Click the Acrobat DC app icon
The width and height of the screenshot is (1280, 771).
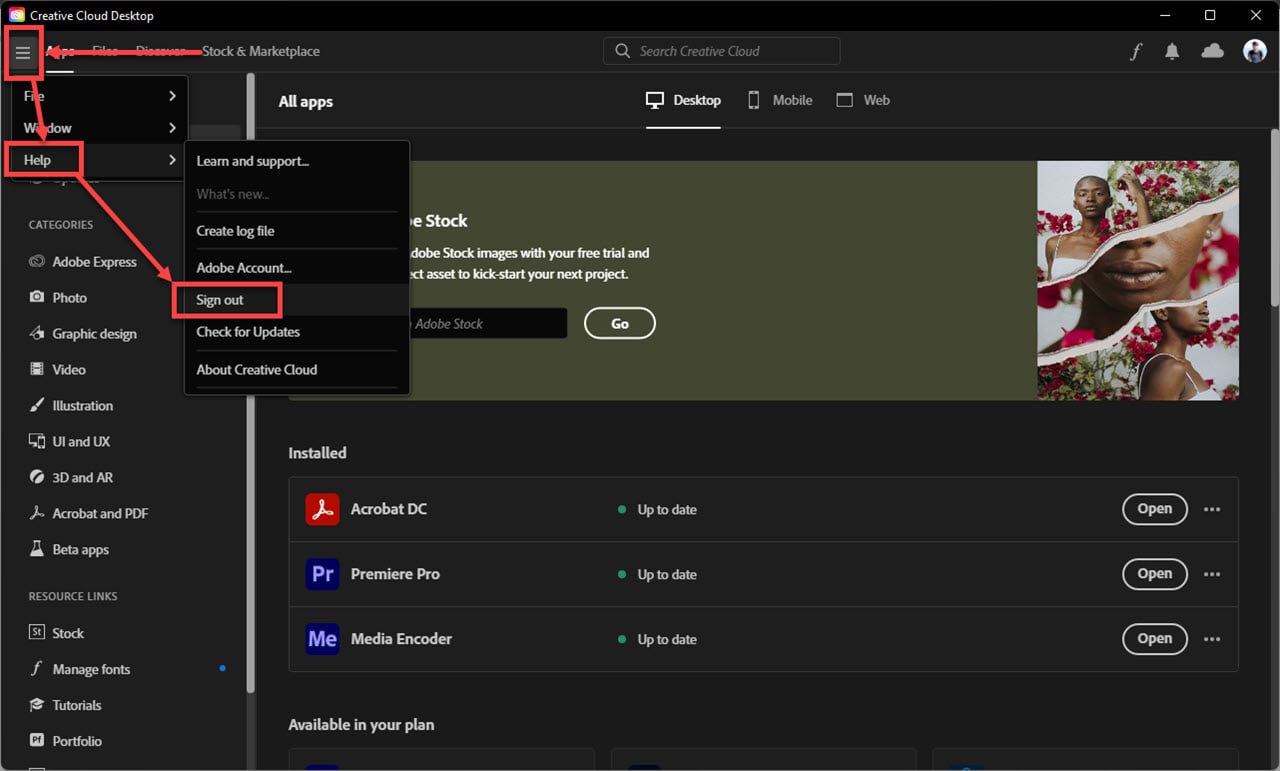pos(322,509)
